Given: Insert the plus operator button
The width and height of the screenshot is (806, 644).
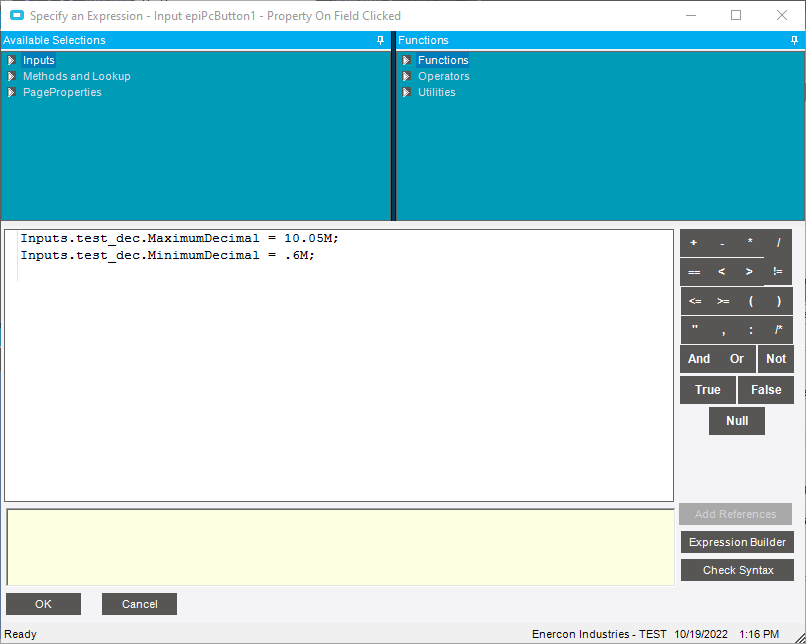Looking at the screenshot, I should click(x=694, y=243).
